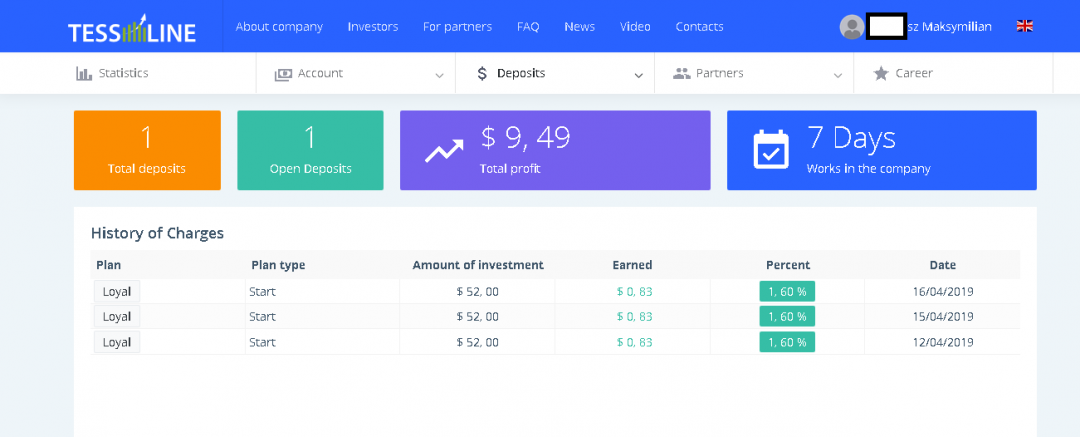The image size is (1080, 437).
Task: Open the About company menu
Action: [279, 27]
